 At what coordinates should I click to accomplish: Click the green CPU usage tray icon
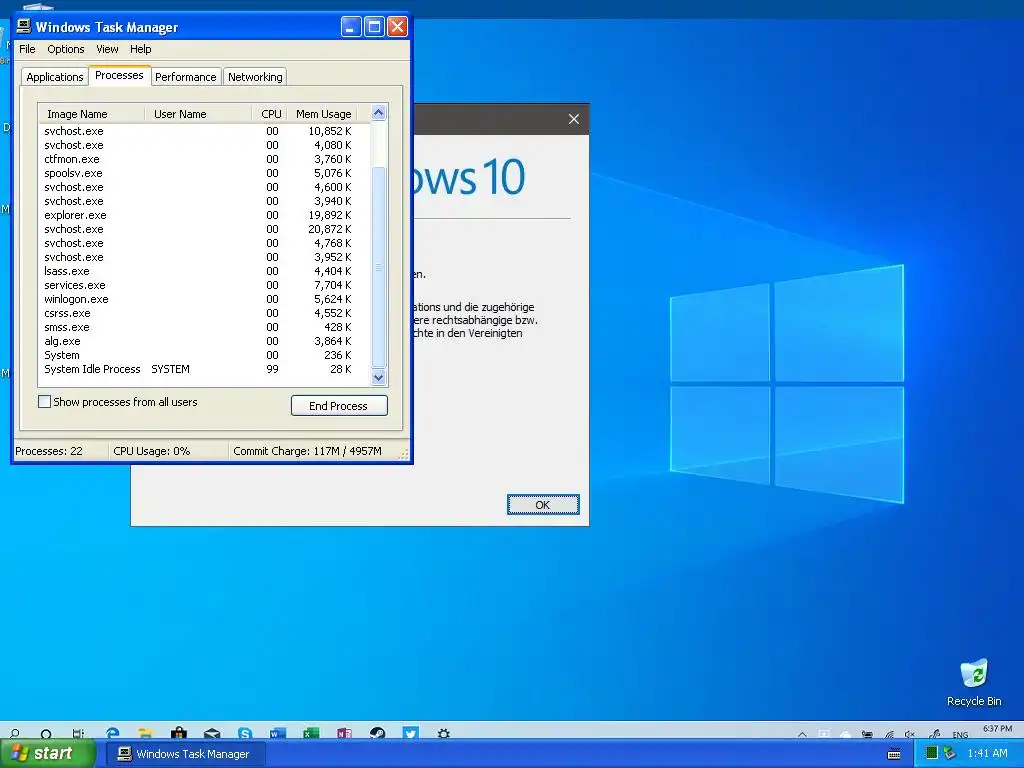[x=933, y=752]
